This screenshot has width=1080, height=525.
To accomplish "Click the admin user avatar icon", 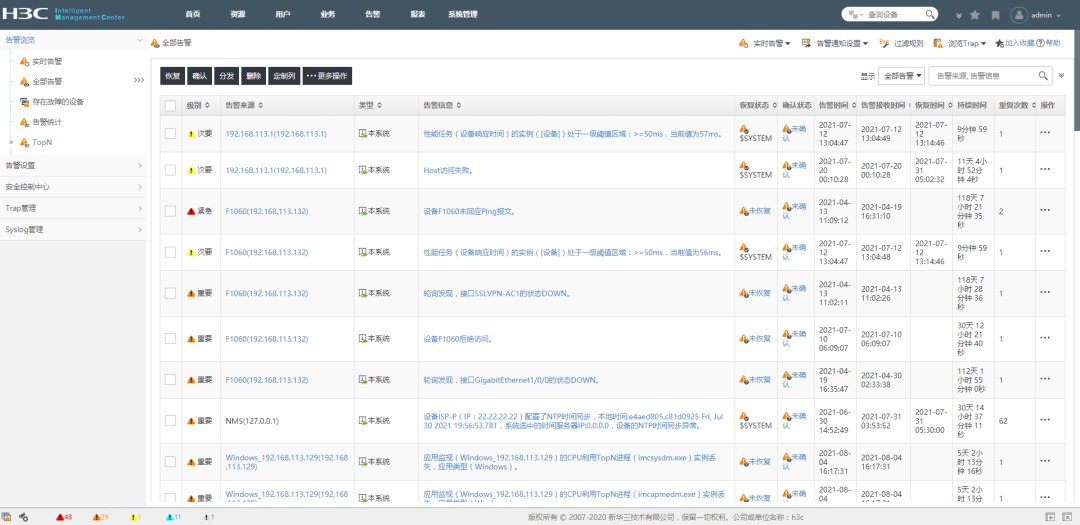I will point(1019,14).
